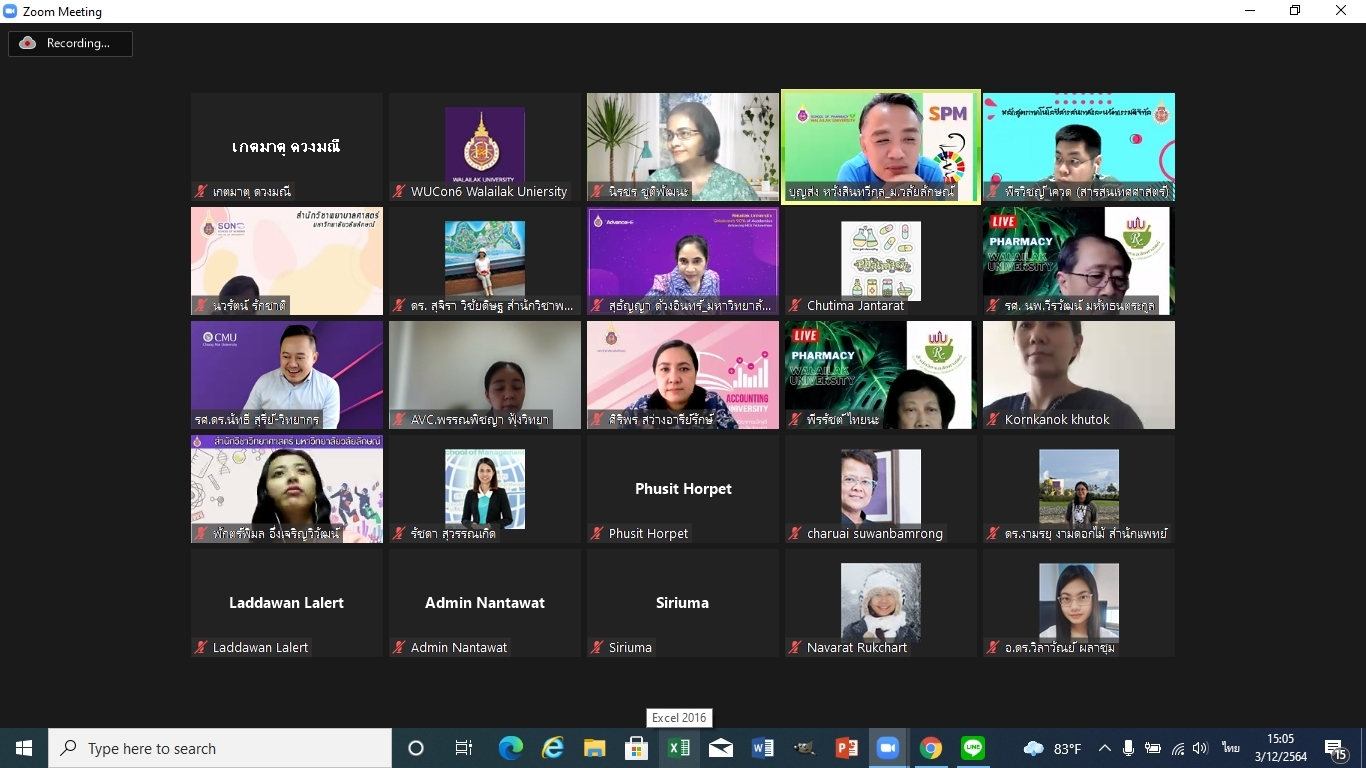Open Task View on the taskbar

tap(464, 748)
